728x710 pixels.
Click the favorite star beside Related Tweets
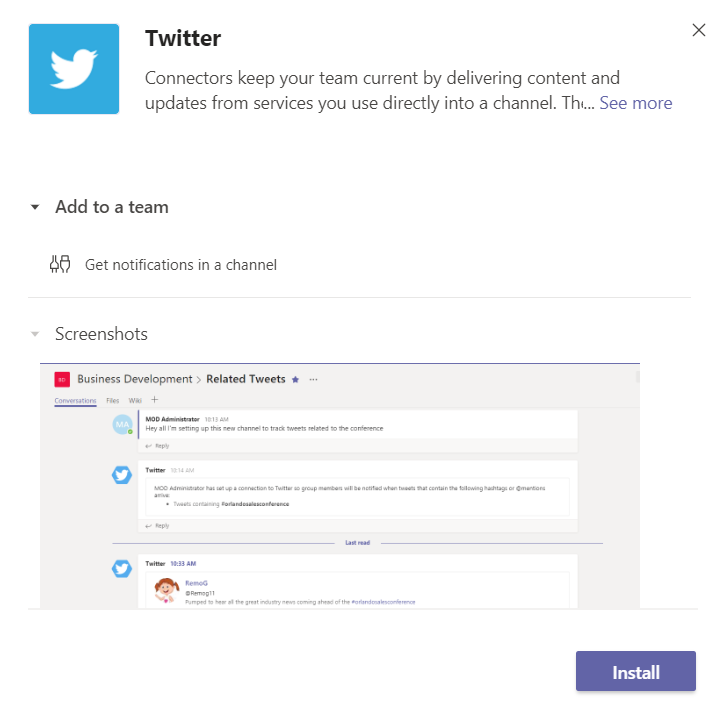point(295,379)
